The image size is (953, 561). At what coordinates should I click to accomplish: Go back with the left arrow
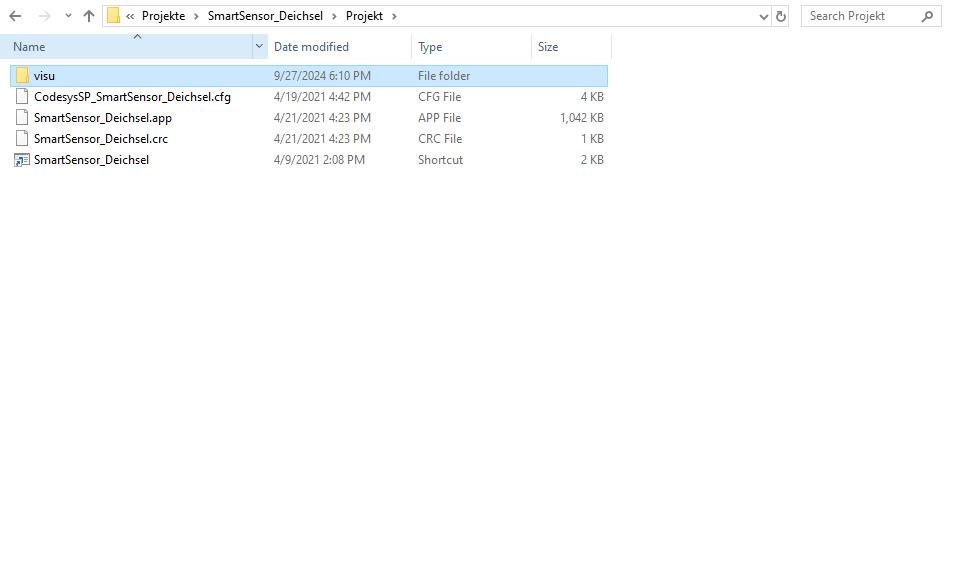15,16
